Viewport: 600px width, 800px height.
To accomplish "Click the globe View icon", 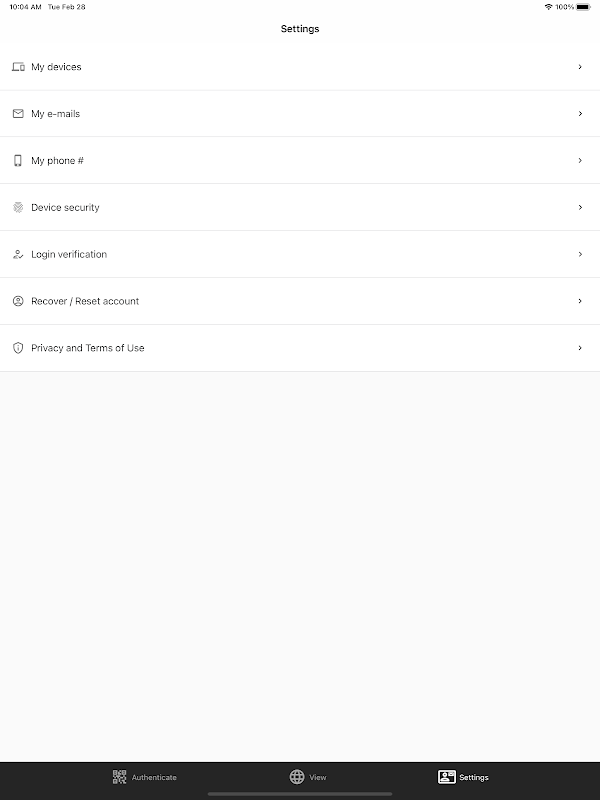I will point(297,777).
